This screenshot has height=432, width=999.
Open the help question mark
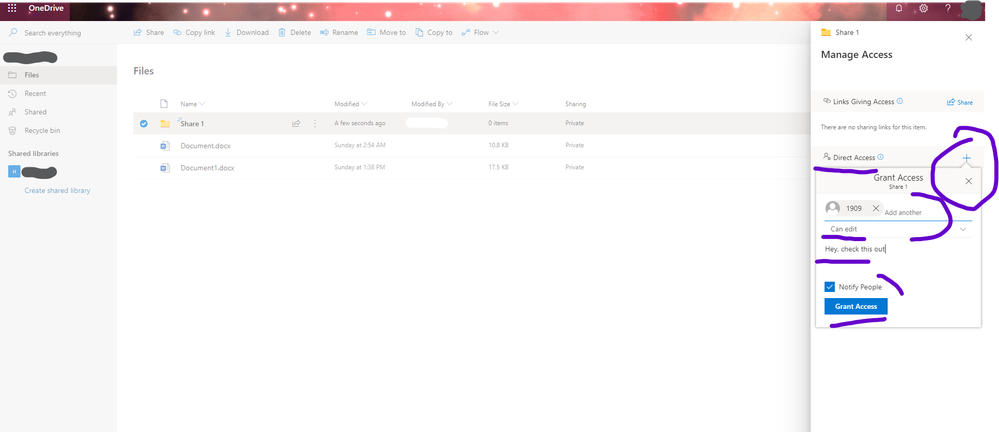coord(947,9)
